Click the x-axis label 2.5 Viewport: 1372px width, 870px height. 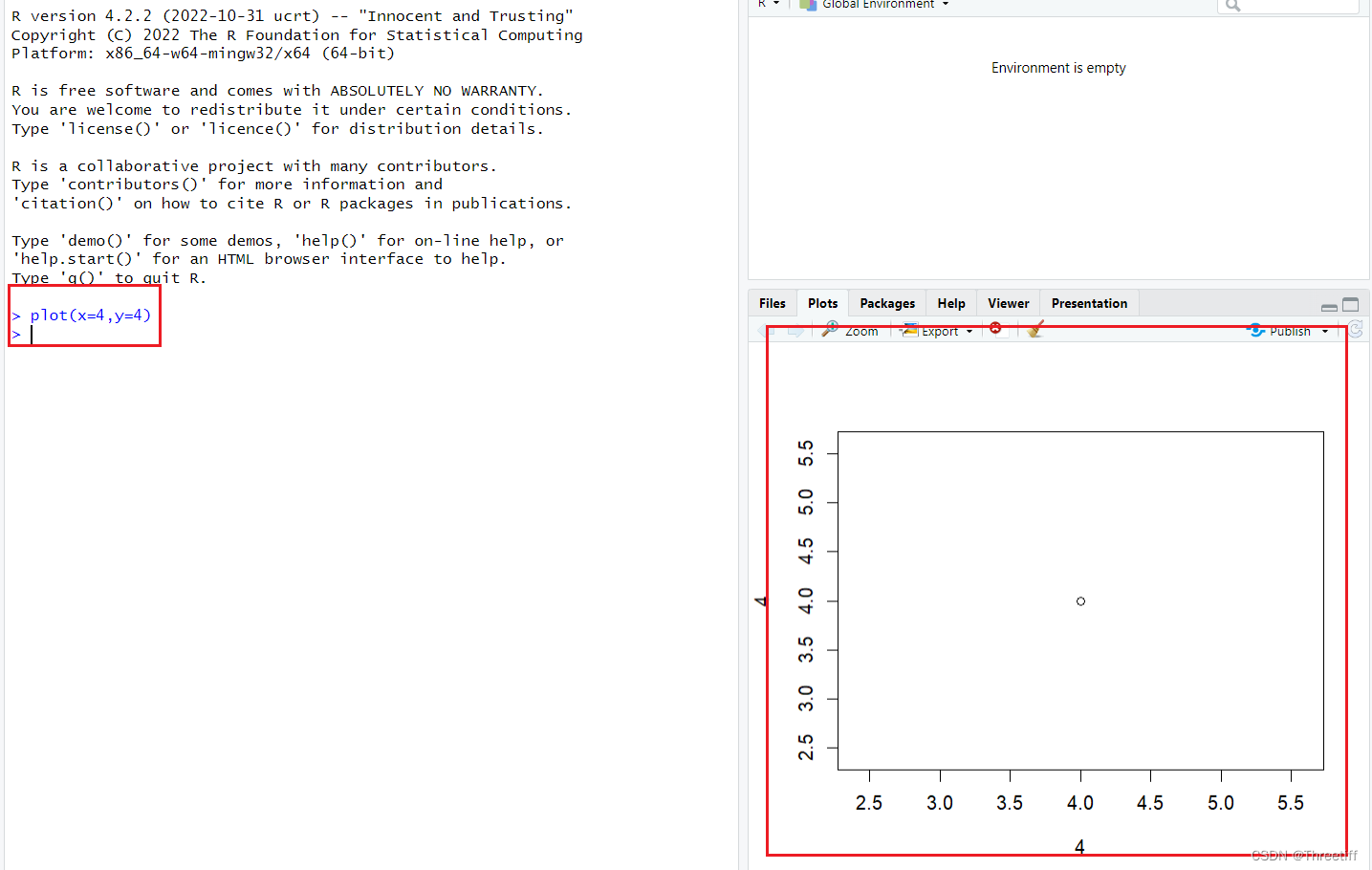click(869, 803)
